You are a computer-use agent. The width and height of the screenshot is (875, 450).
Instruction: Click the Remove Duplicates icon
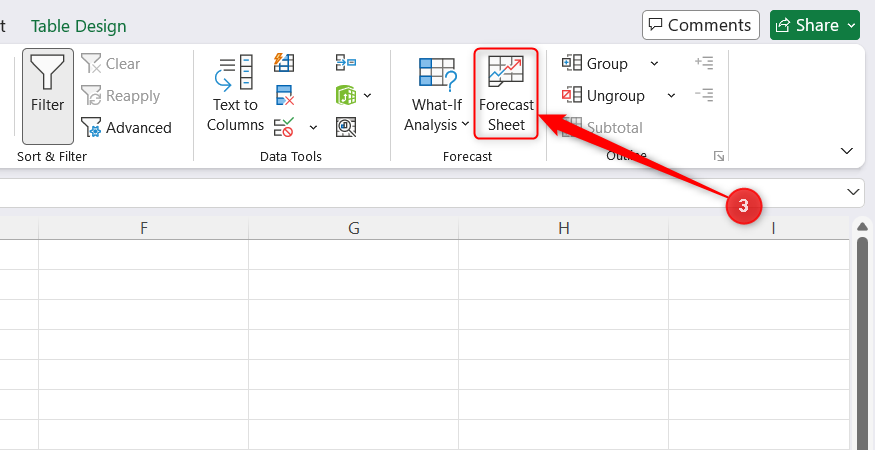(285, 95)
